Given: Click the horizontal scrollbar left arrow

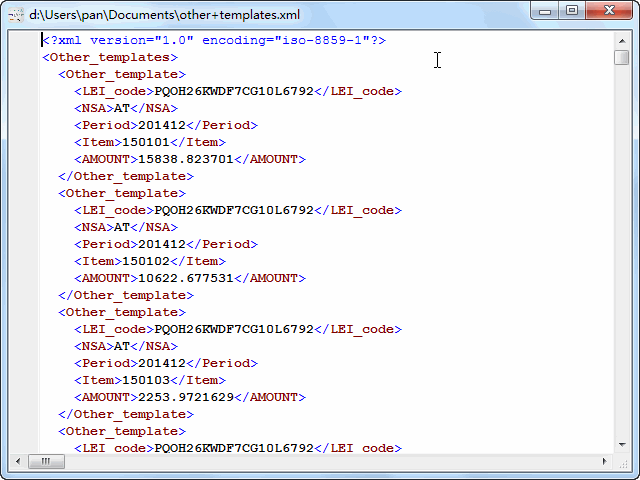Looking at the screenshot, I should click(x=18, y=461).
